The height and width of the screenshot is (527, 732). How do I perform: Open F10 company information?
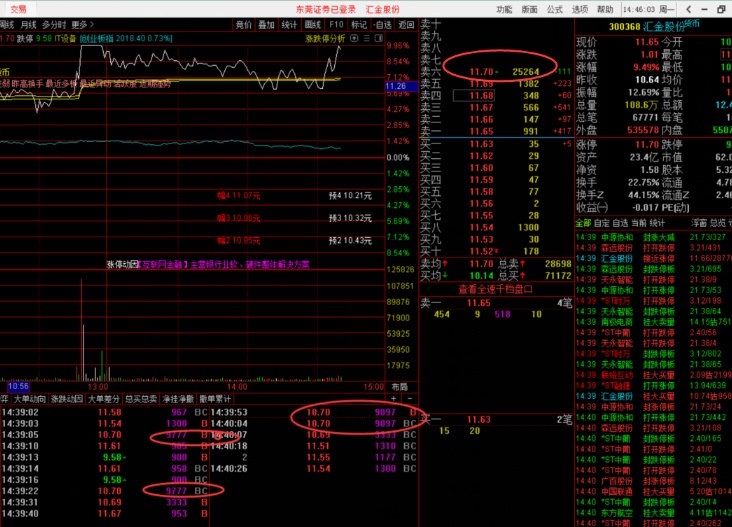point(336,25)
